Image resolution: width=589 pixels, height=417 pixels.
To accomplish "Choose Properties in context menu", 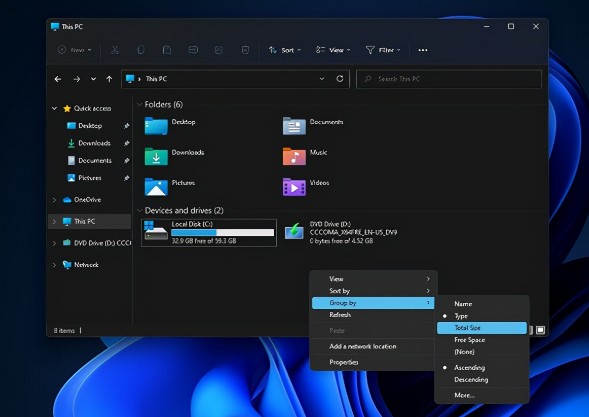I will click(x=373, y=362).
